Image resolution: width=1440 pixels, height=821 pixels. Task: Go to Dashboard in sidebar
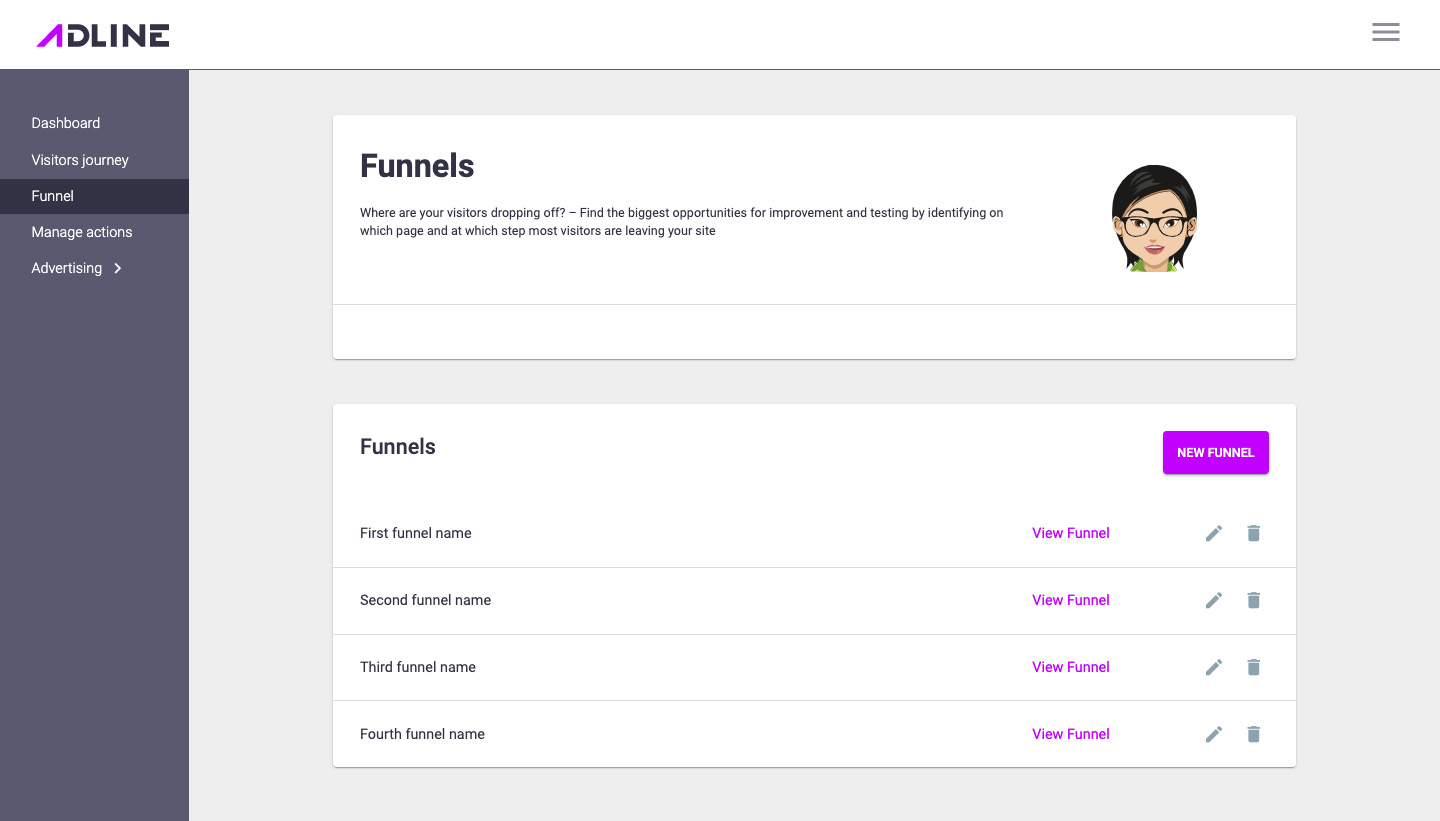pyautogui.click(x=66, y=123)
